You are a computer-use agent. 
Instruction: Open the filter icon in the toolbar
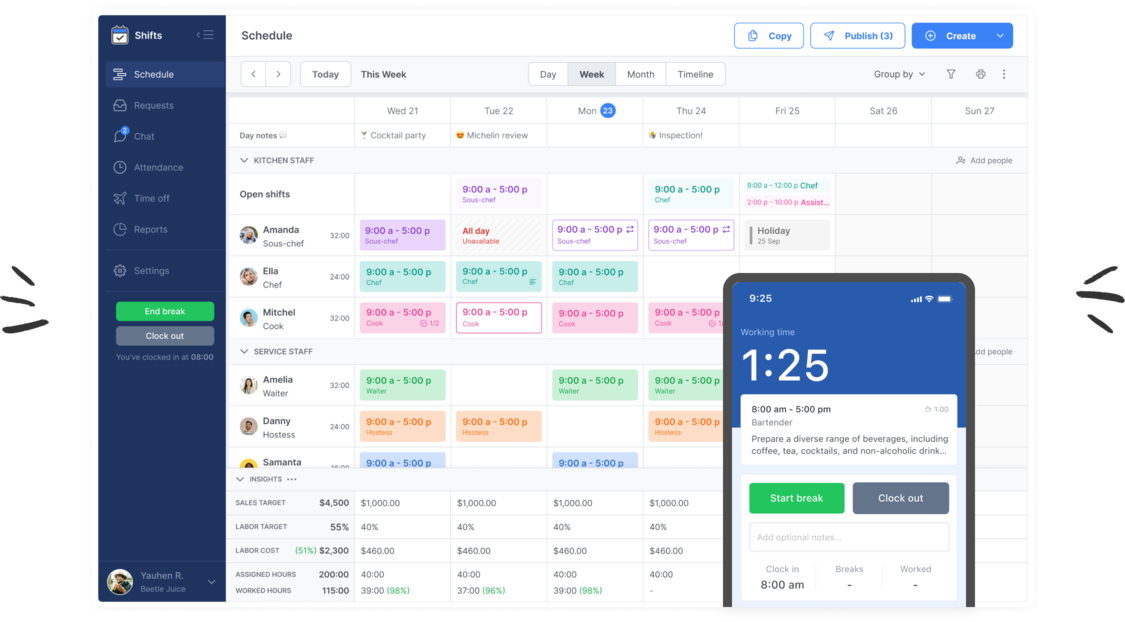(x=951, y=74)
